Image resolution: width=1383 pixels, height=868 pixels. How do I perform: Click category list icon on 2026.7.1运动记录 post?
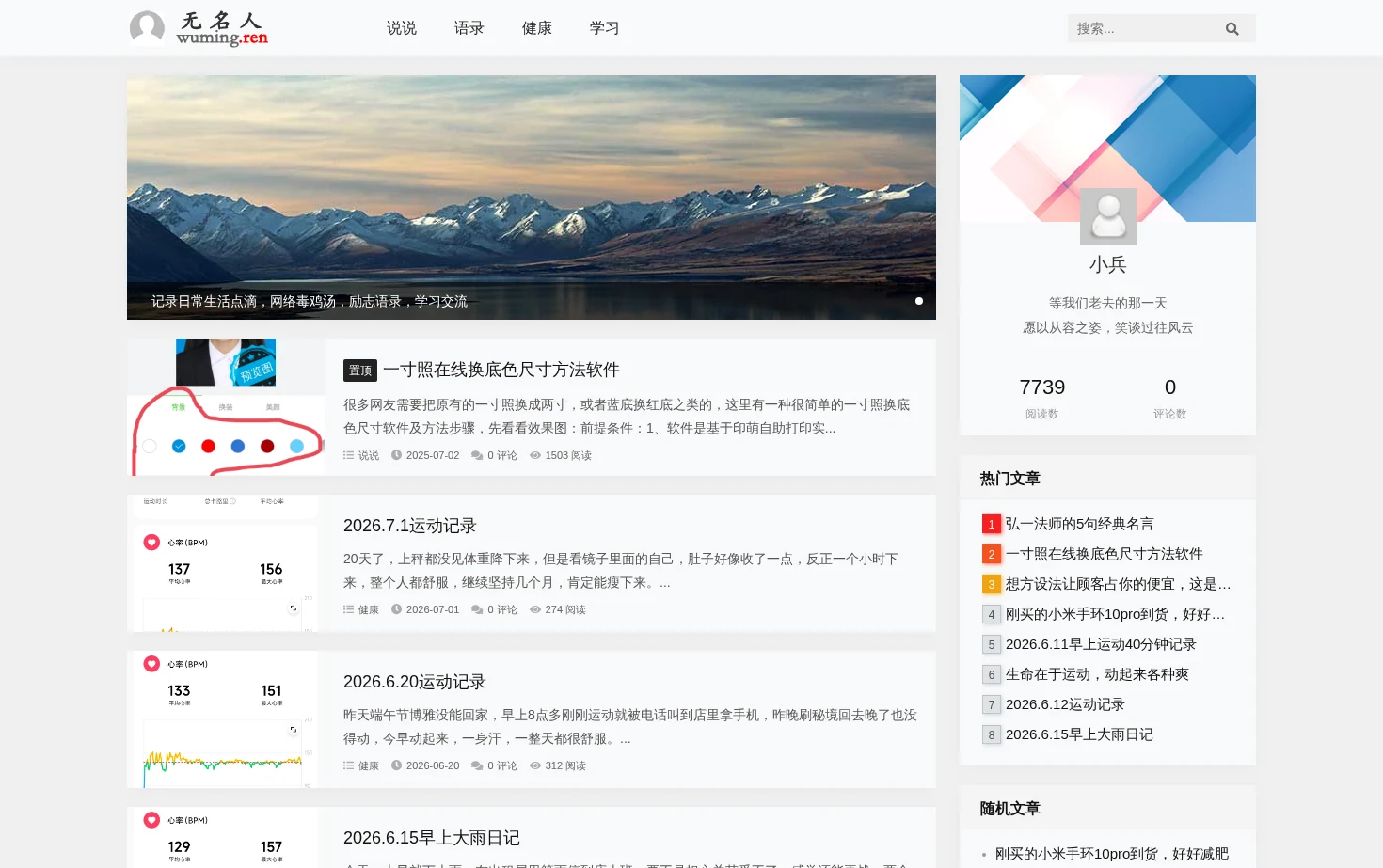(x=348, y=609)
